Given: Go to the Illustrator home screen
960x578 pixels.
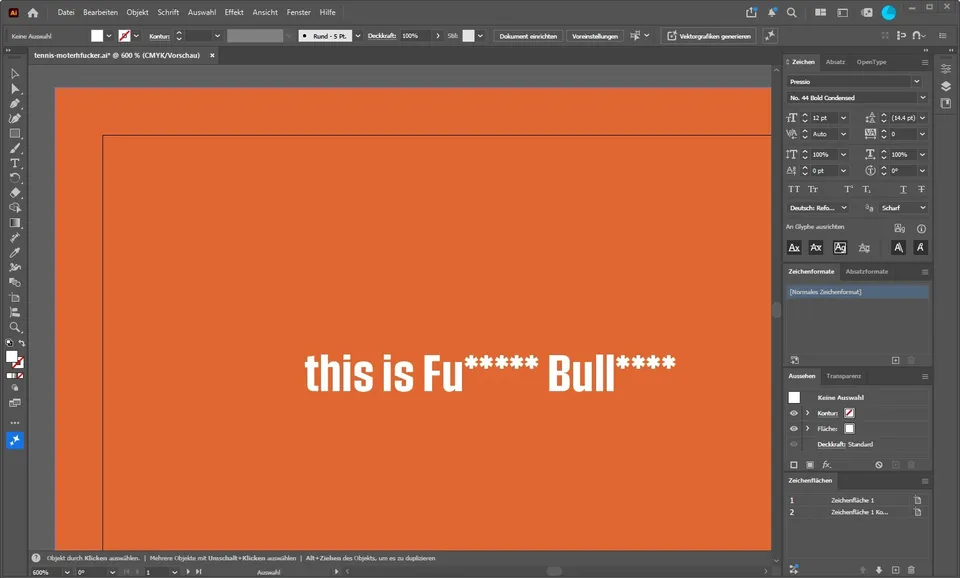Looking at the screenshot, I should point(33,12).
